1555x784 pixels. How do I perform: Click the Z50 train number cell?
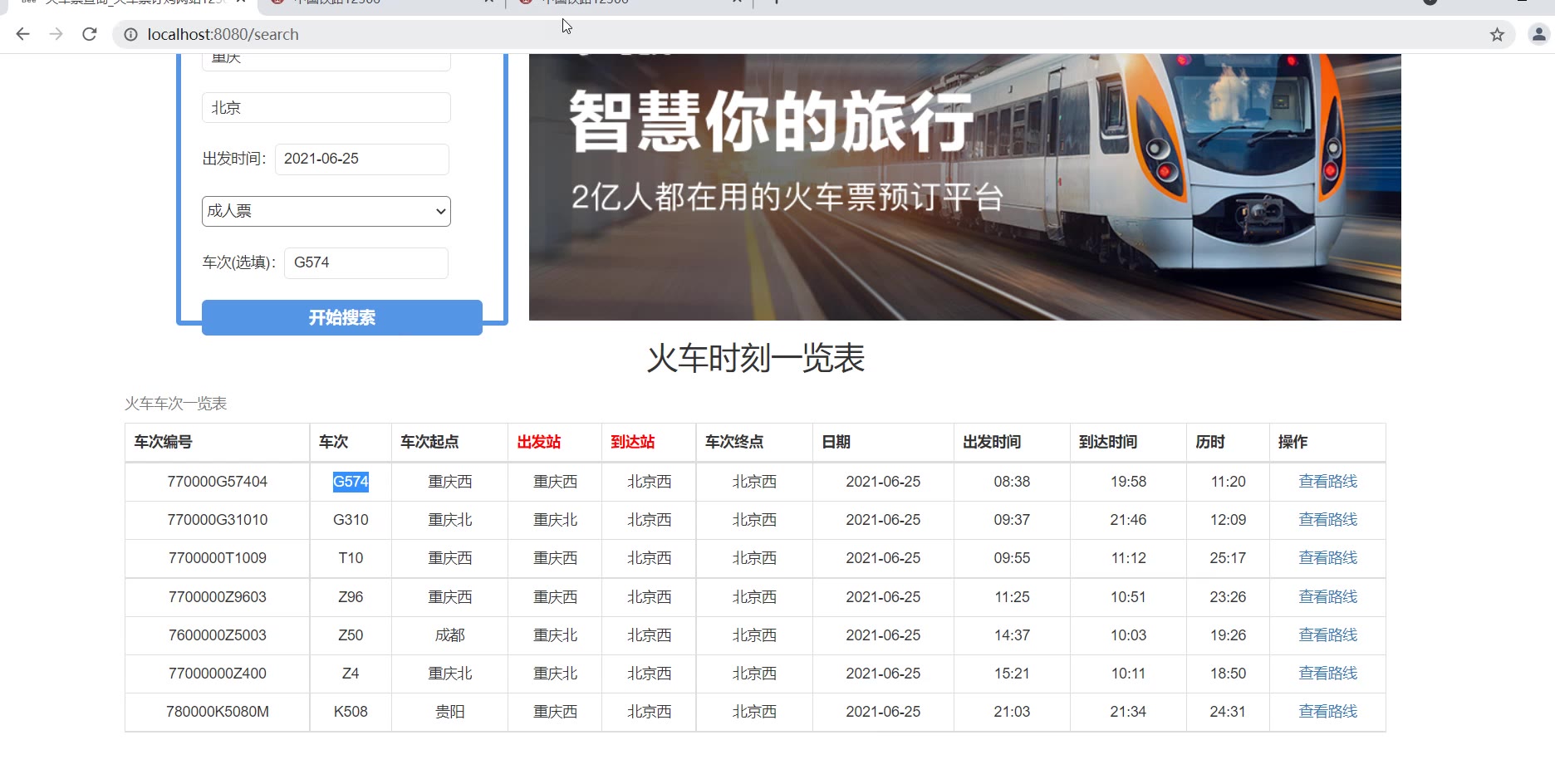[x=351, y=635]
